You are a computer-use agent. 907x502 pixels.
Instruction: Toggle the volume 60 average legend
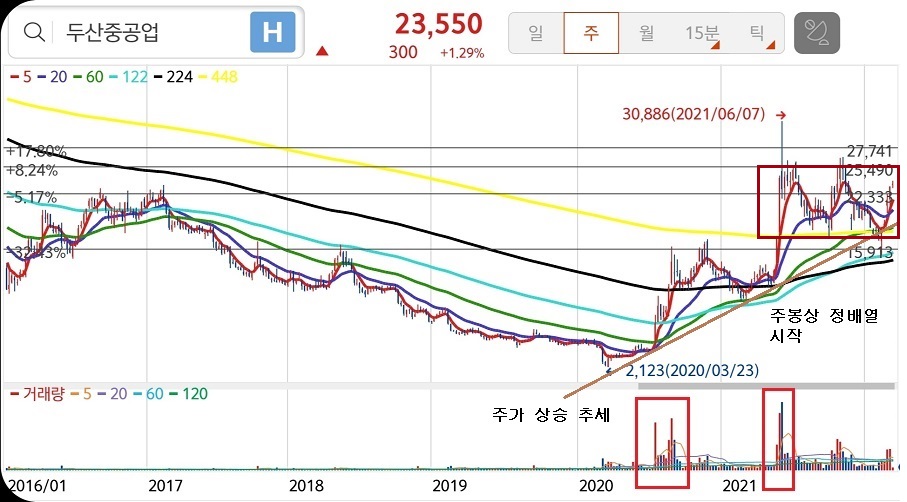149,394
